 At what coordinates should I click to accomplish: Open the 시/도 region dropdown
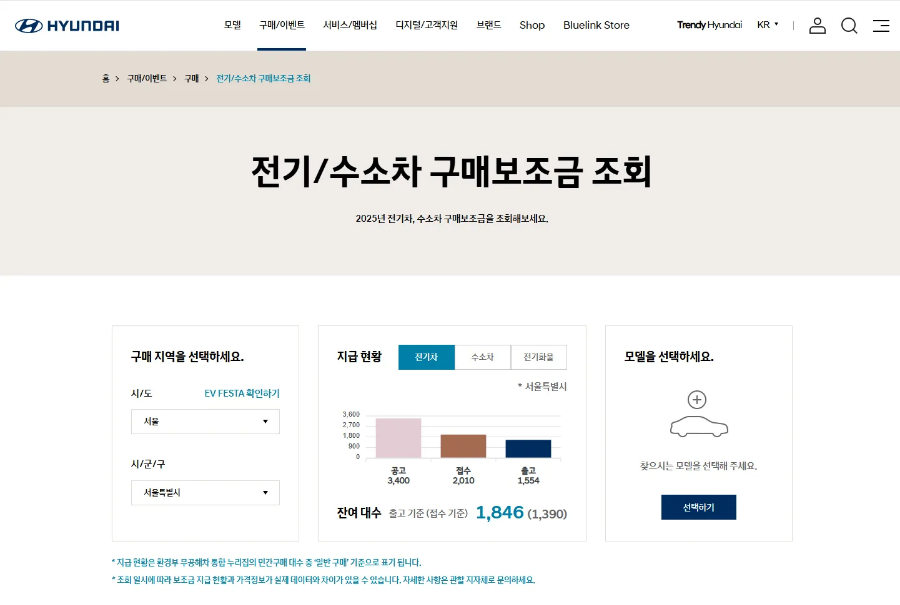coord(205,421)
